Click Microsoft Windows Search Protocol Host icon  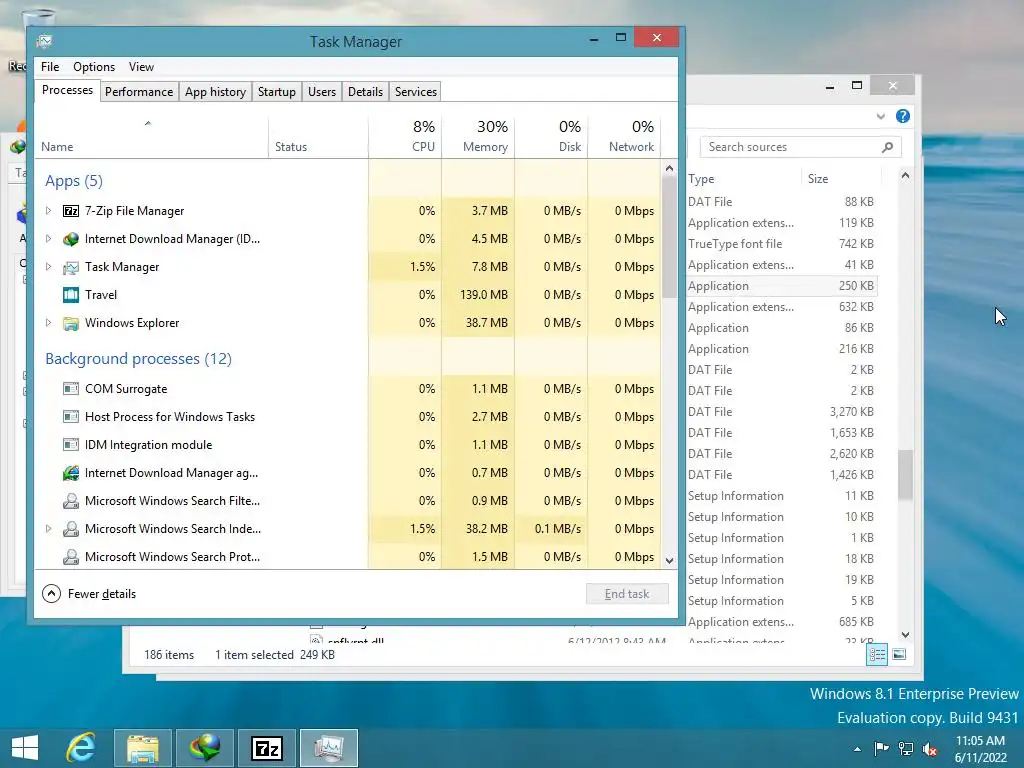71,557
